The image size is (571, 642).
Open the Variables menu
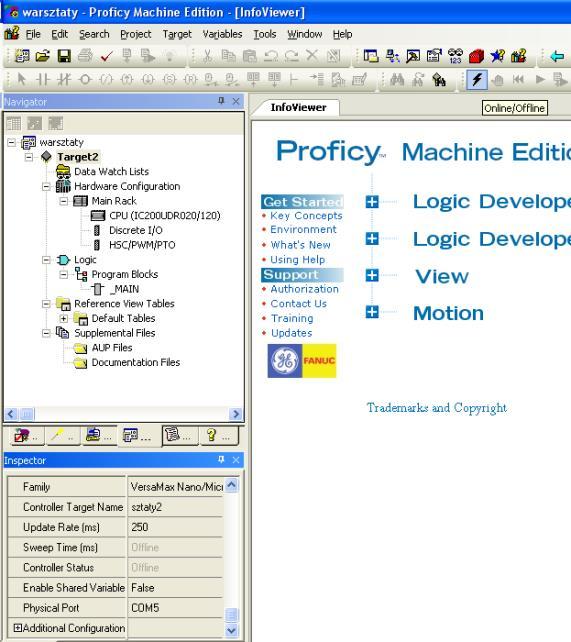(x=222, y=34)
